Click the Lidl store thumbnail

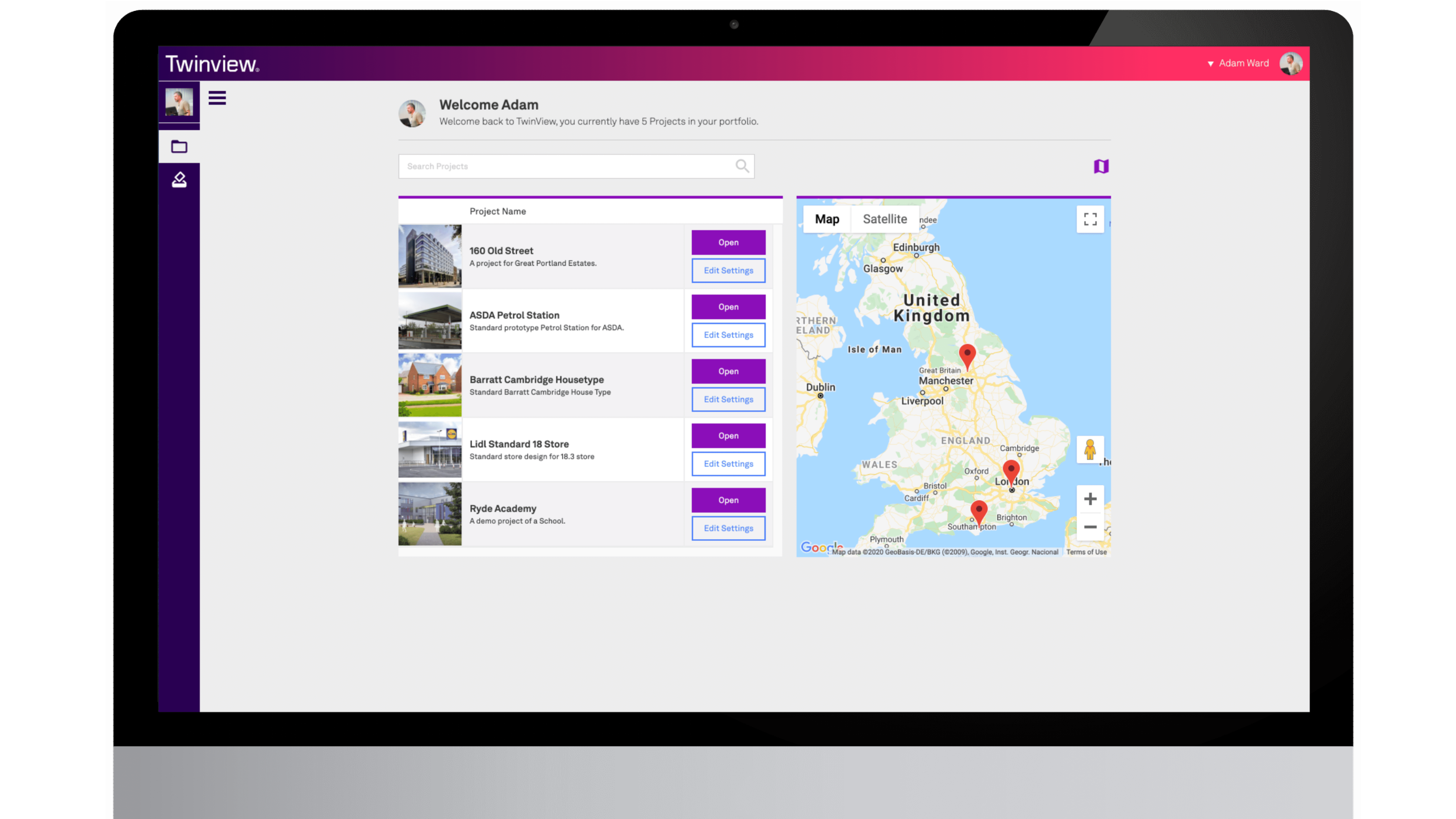pos(430,450)
